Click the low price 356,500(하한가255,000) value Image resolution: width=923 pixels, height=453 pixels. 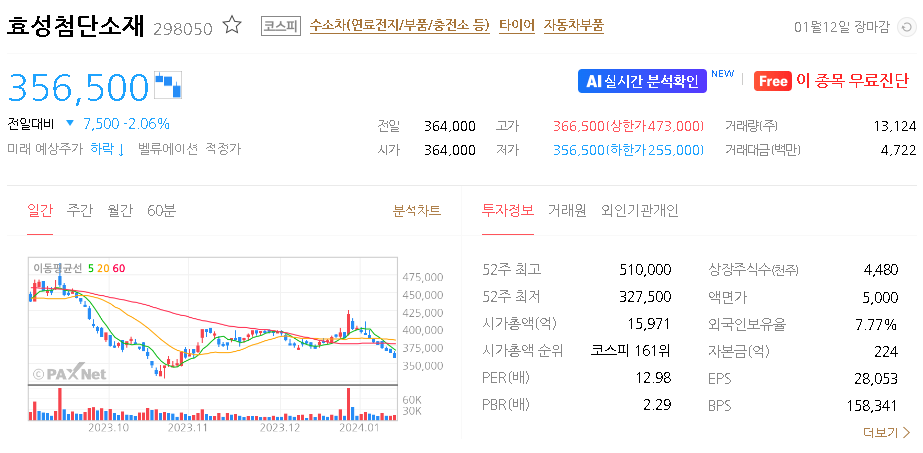coord(628,150)
